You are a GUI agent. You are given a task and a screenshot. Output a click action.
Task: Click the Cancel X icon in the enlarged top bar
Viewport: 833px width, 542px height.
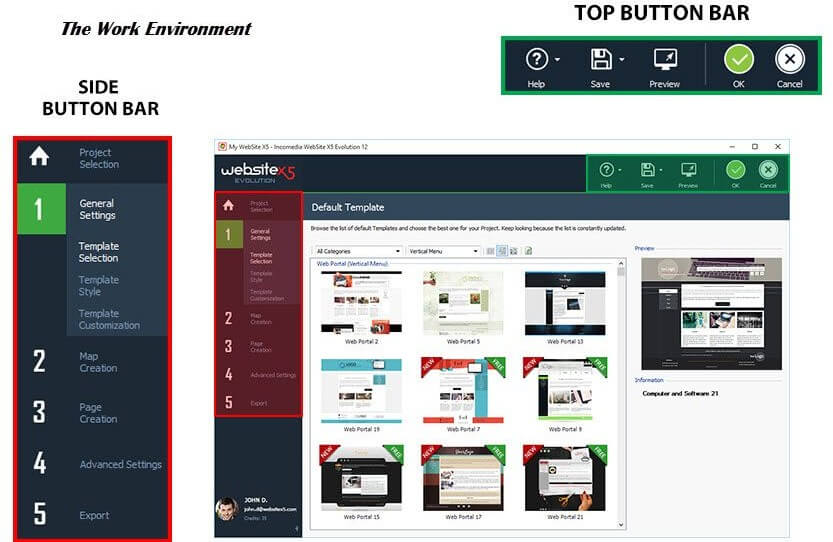click(x=789, y=59)
